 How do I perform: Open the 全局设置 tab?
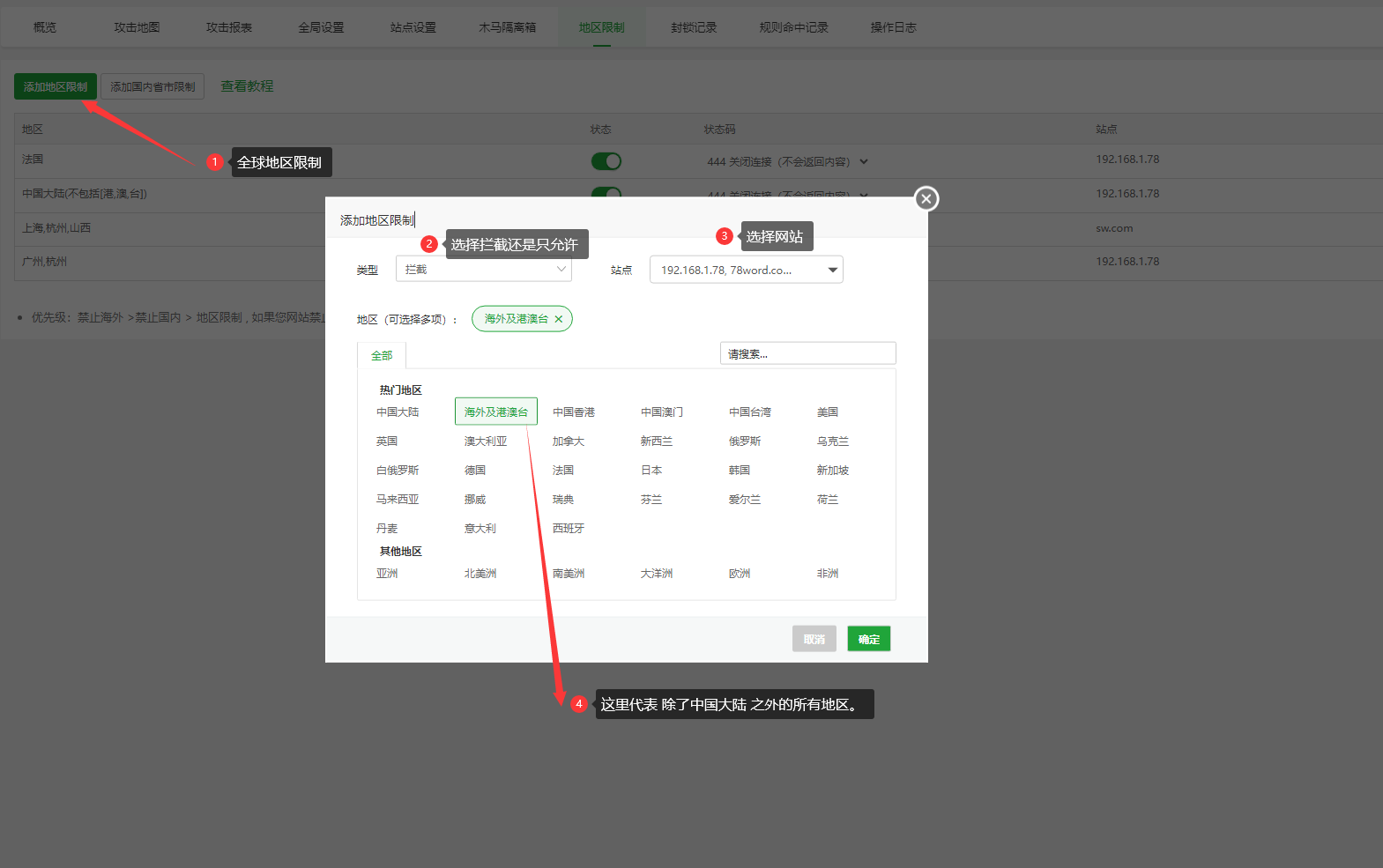pyautogui.click(x=321, y=27)
